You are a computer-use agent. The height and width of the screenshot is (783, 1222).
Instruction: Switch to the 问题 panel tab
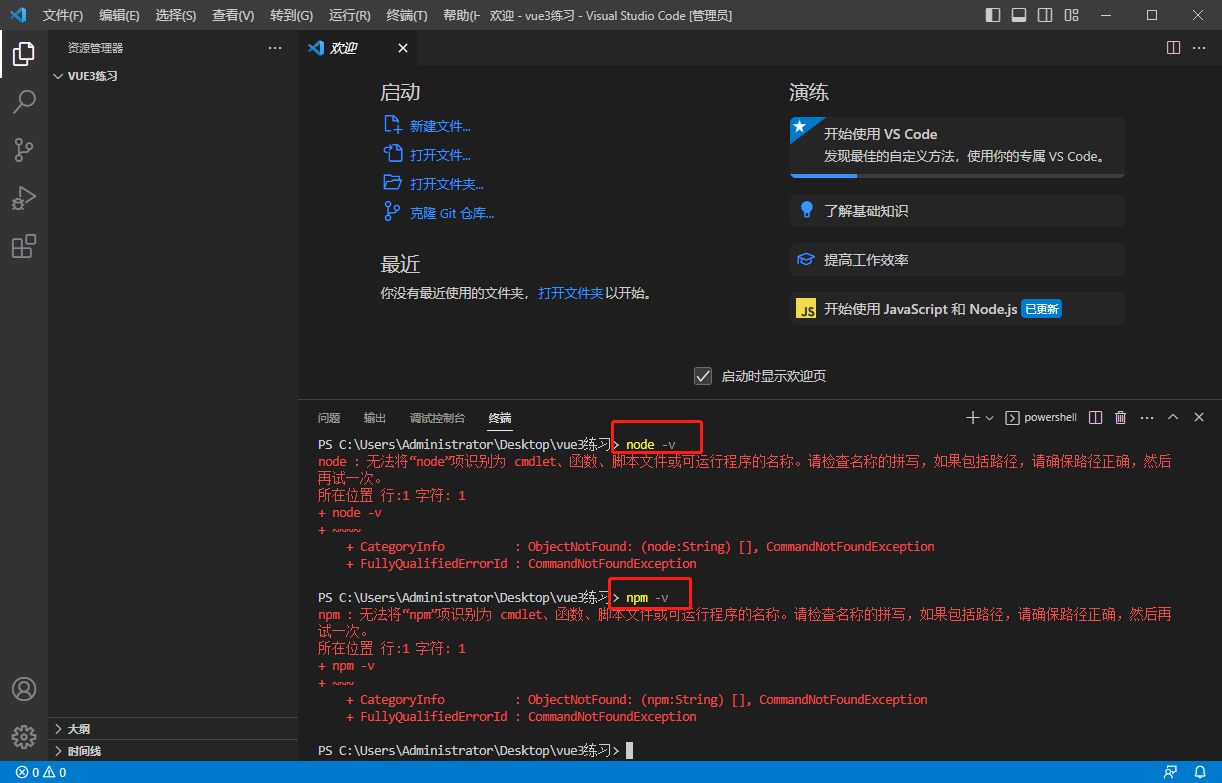[329, 418]
